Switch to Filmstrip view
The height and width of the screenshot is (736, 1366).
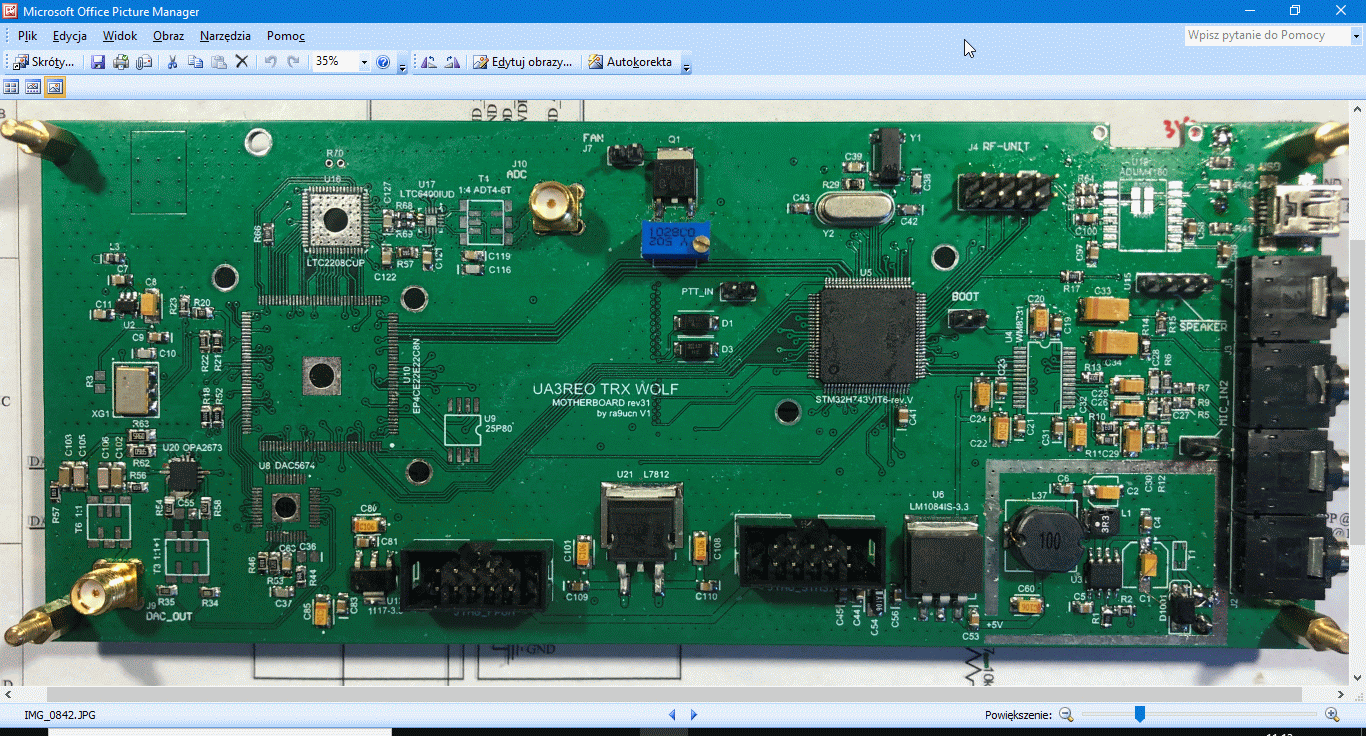(33, 87)
